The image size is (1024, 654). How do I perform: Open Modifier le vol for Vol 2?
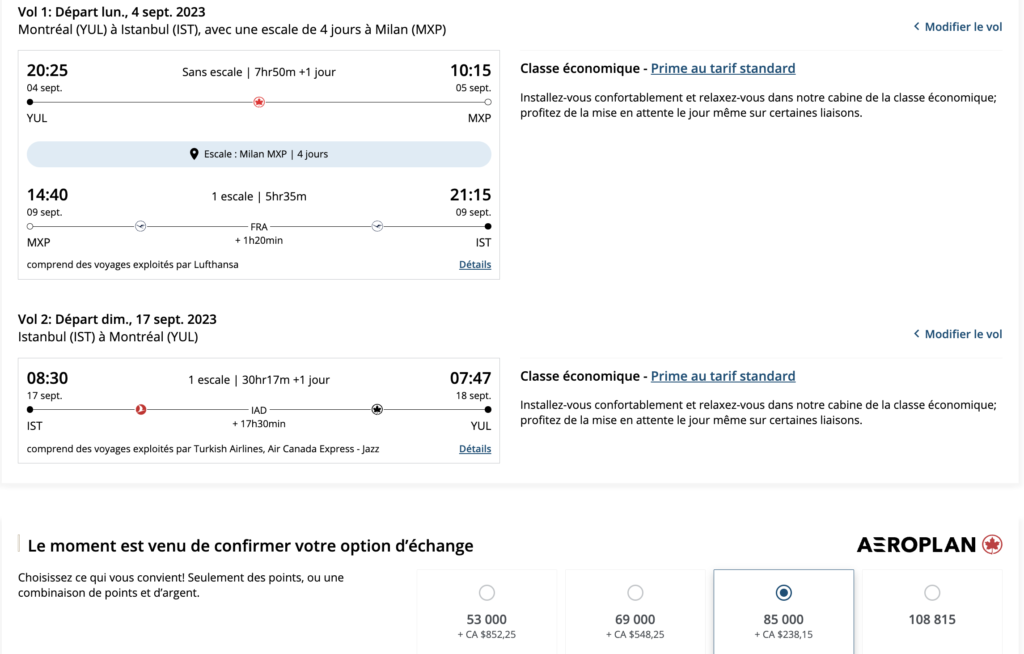coord(963,334)
